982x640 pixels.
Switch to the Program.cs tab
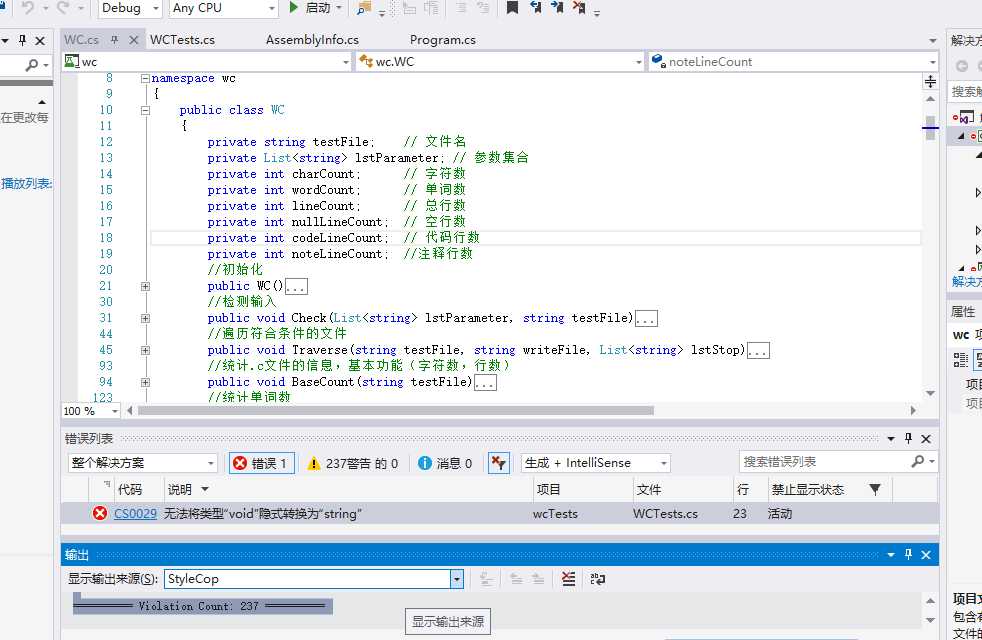(x=442, y=40)
